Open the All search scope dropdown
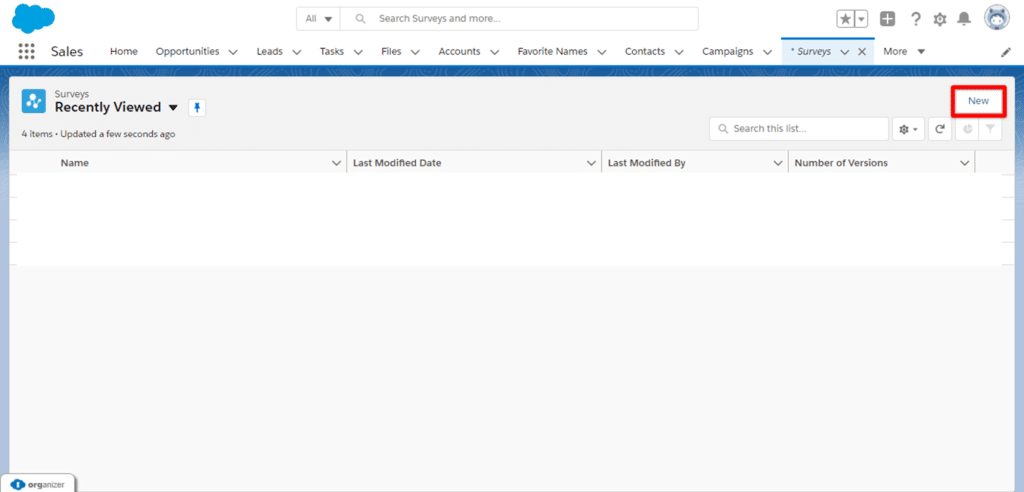1024x492 pixels. pos(319,19)
